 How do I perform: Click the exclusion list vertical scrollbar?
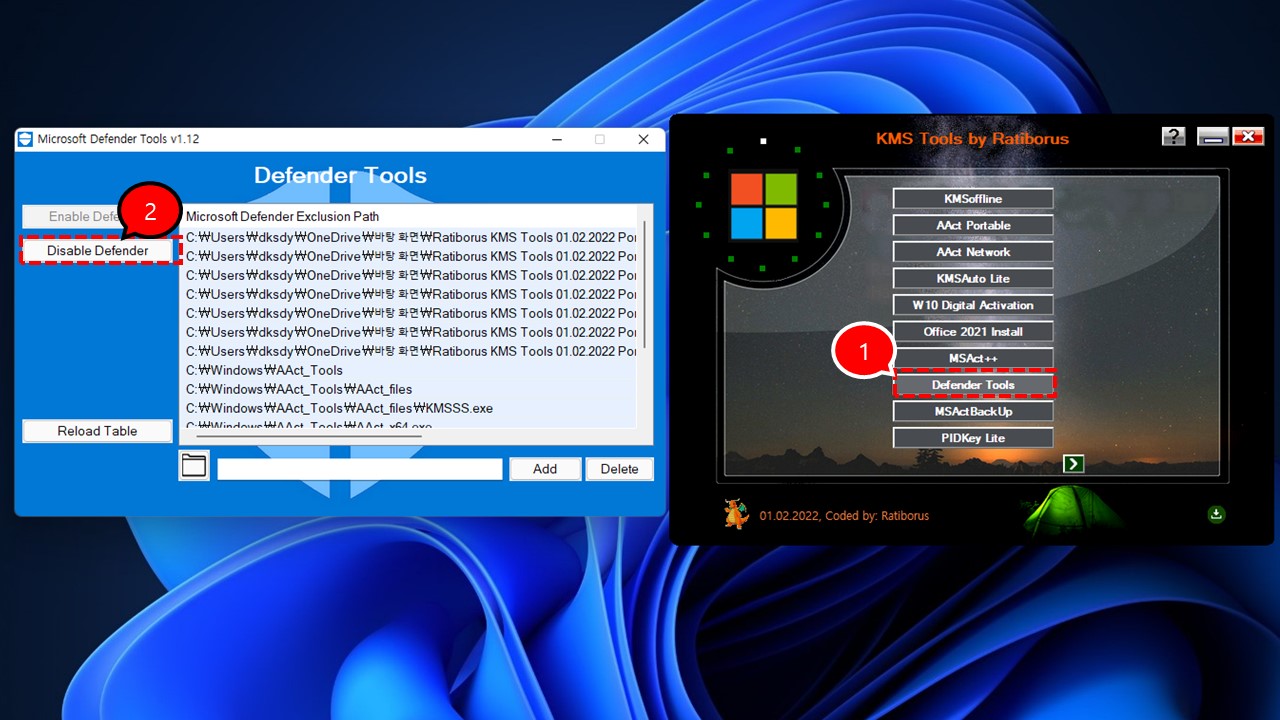pos(645,285)
